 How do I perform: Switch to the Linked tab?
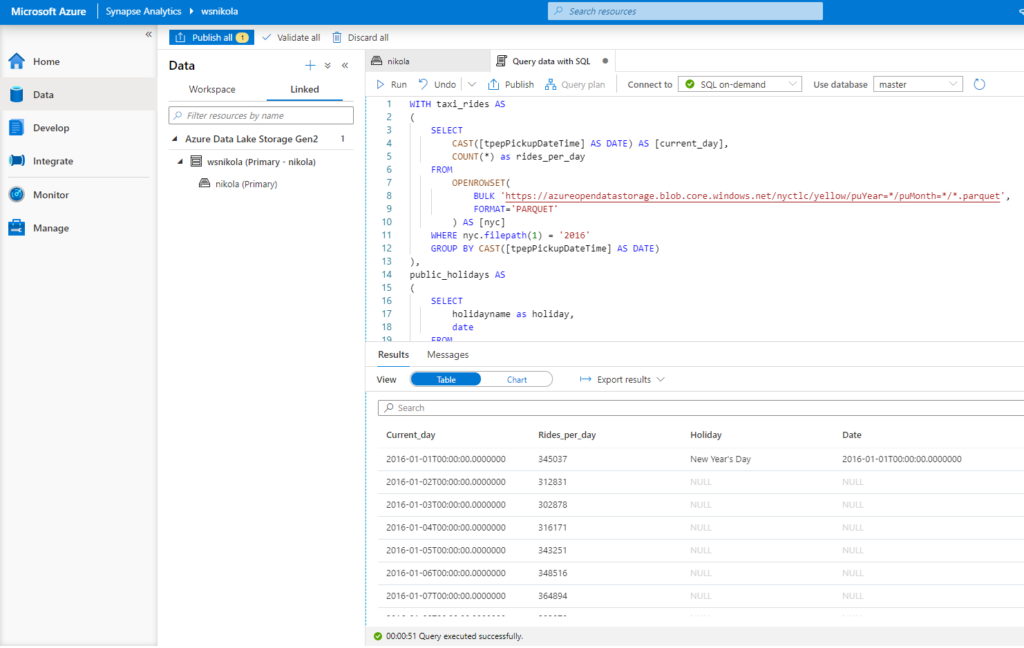pyautogui.click(x=304, y=89)
